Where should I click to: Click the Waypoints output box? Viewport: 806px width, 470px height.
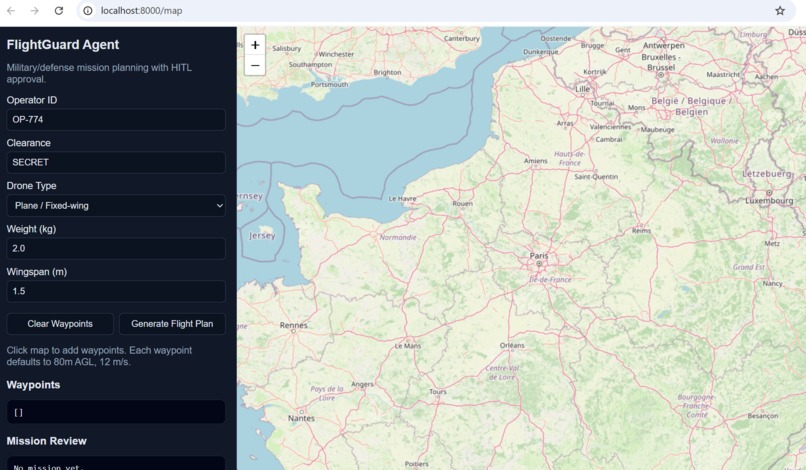click(116, 412)
